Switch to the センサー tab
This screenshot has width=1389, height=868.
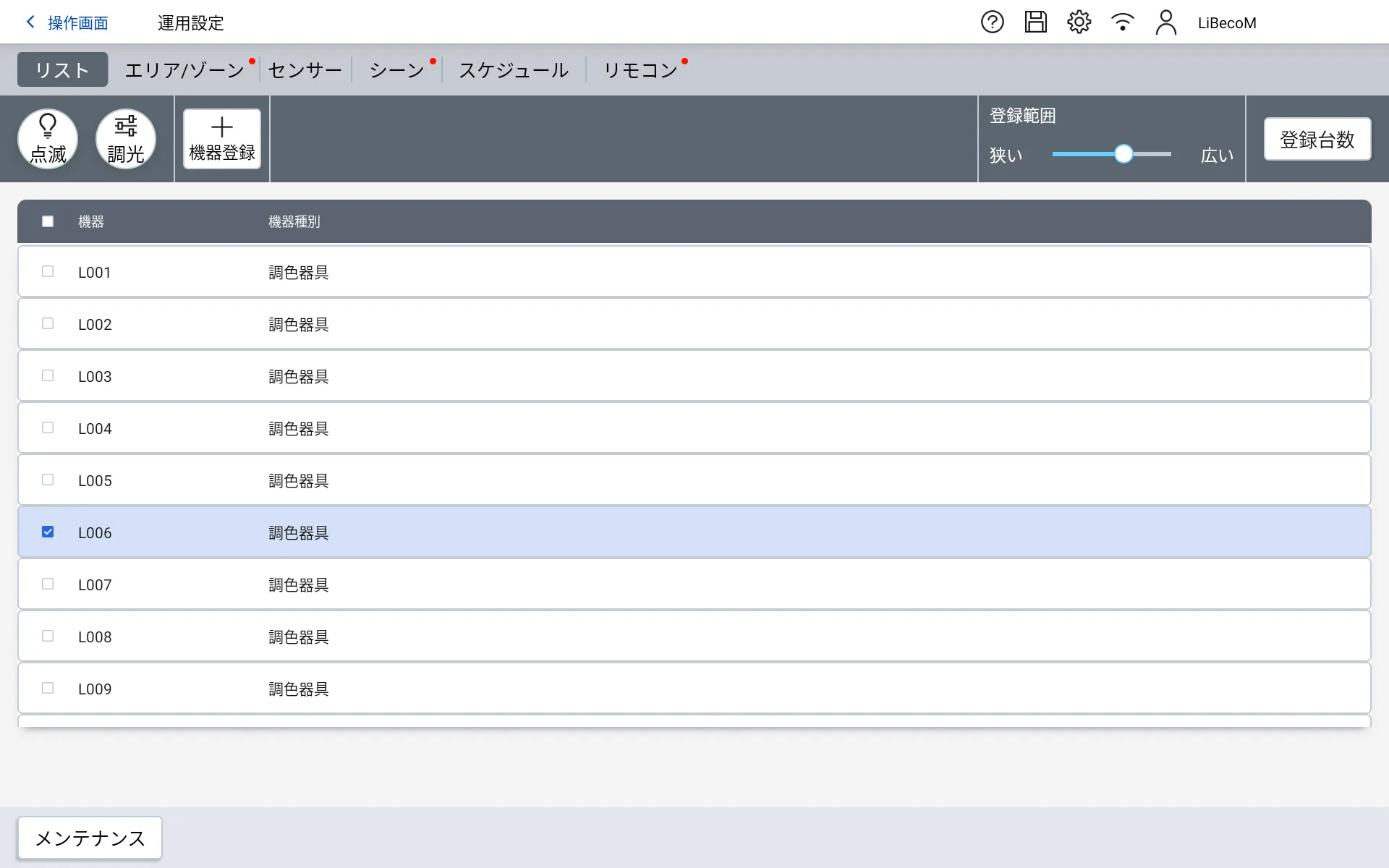pyautogui.click(x=305, y=70)
